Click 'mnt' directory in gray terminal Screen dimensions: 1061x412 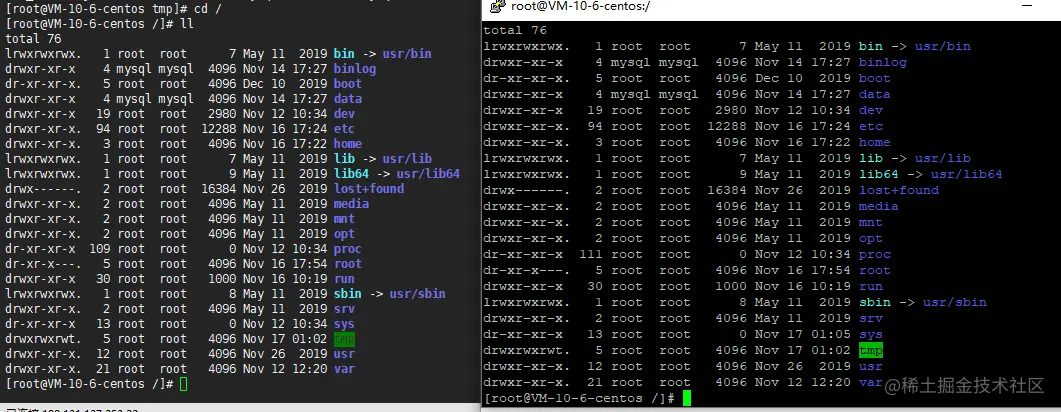(x=344, y=219)
